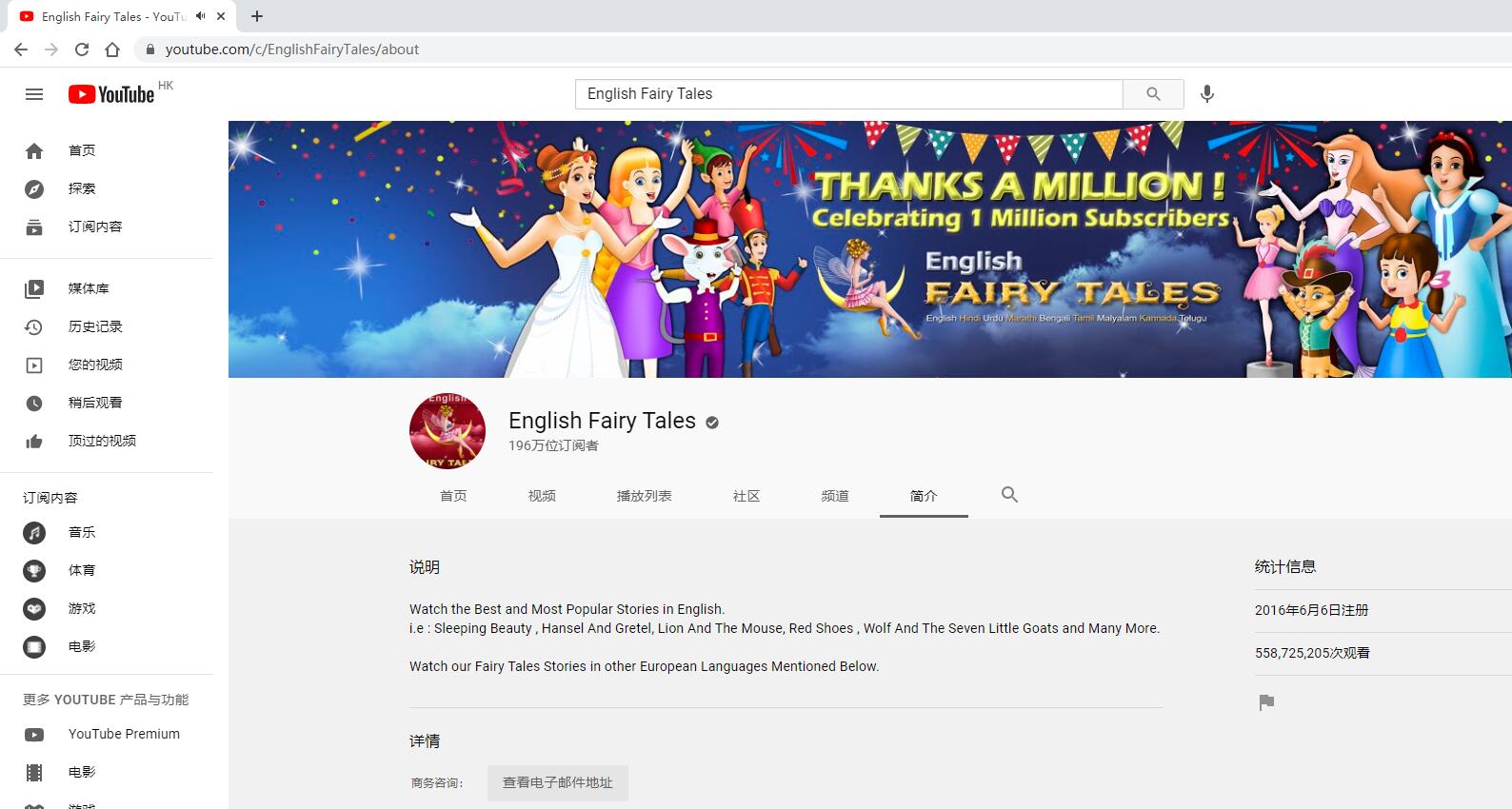Click the 196万位订阅者 subscriber count
Screen dimensions: 1512x809
pyautogui.click(x=553, y=445)
